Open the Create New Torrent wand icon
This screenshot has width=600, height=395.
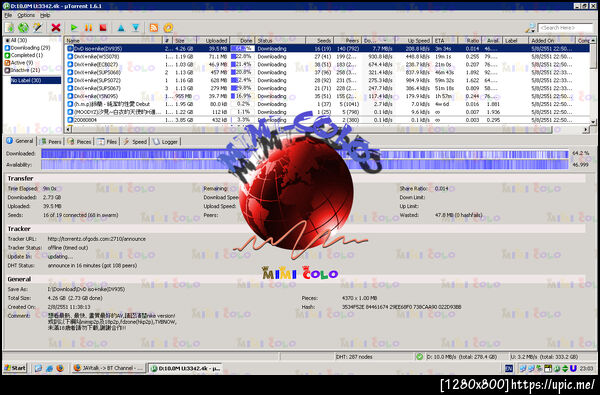[x=37, y=28]
